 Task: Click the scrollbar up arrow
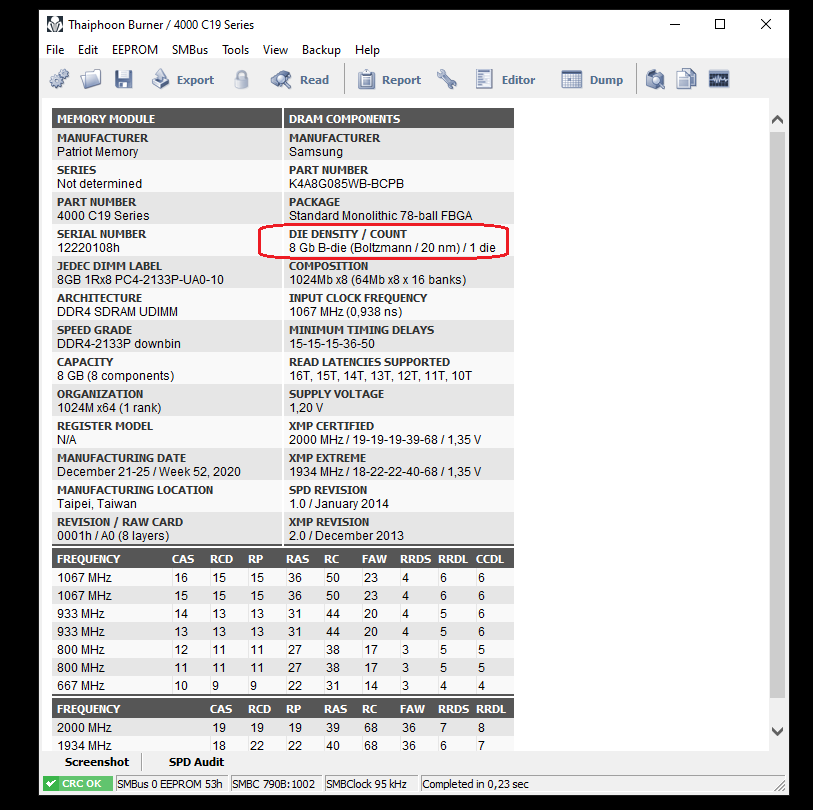pos(777,120)
